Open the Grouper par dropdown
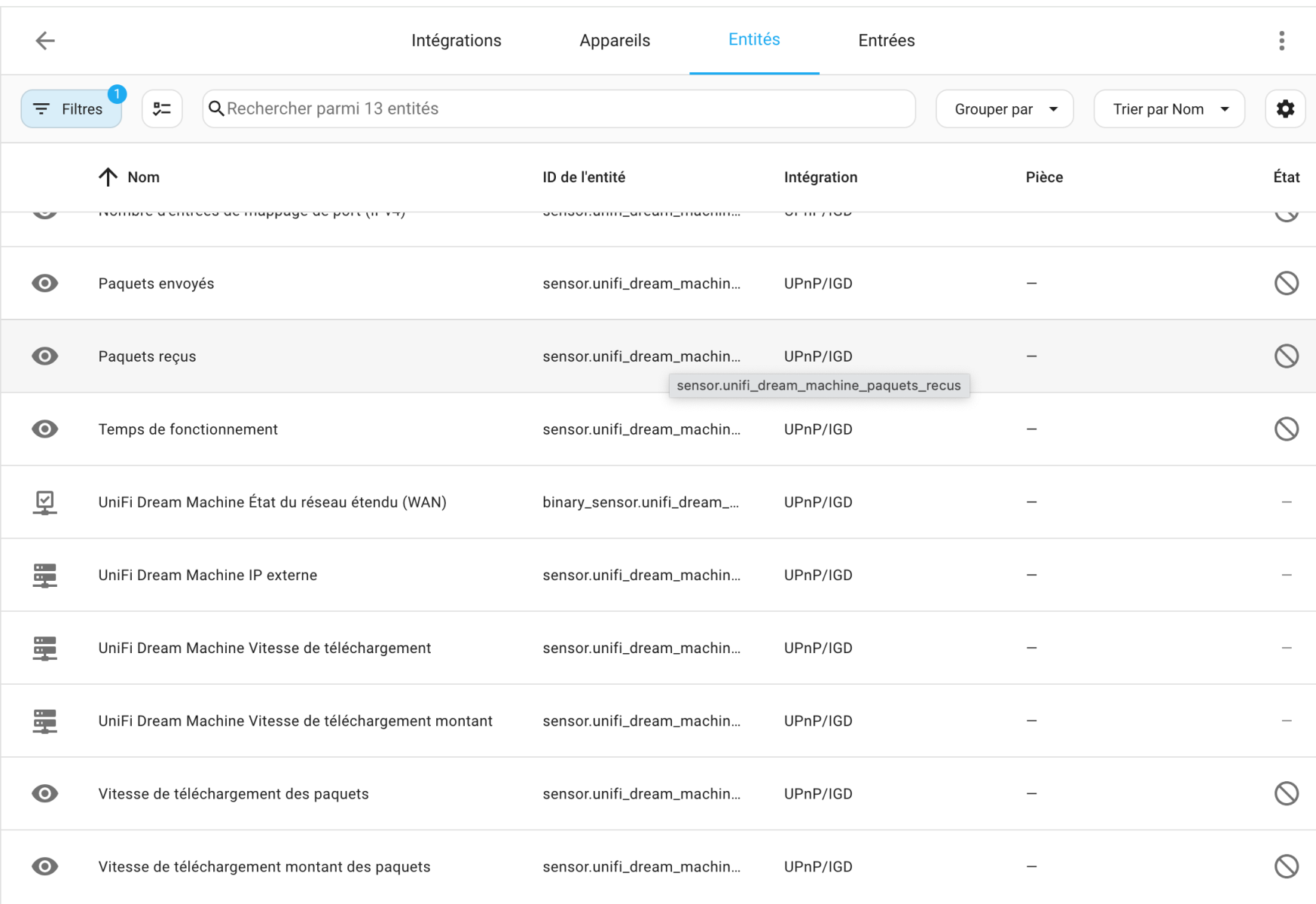 point(1004,109)
